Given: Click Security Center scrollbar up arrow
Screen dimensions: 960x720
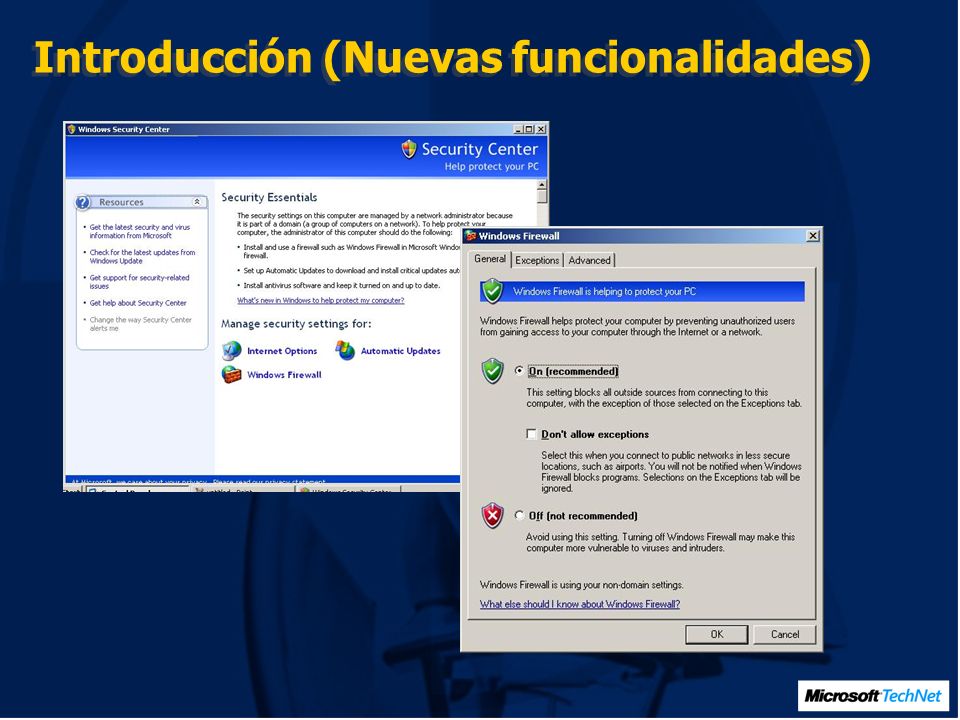Looking at the screenshot, I should click(x=542, y=184).
